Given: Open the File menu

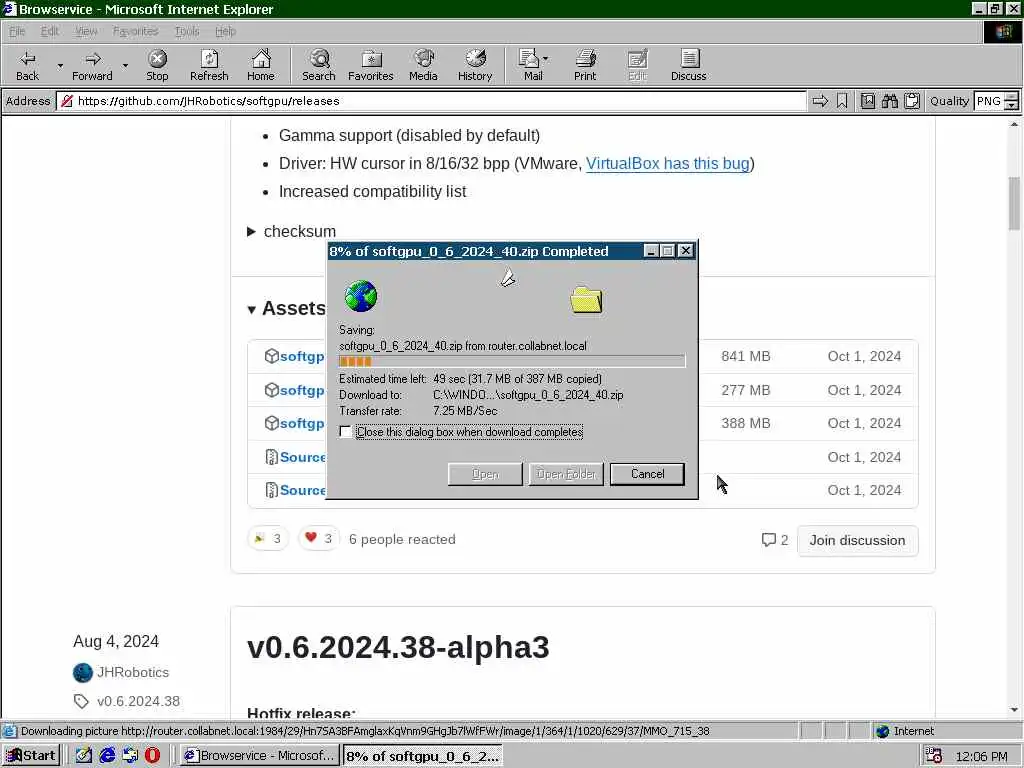Looking at the screenshot, I should coord(17,31).
